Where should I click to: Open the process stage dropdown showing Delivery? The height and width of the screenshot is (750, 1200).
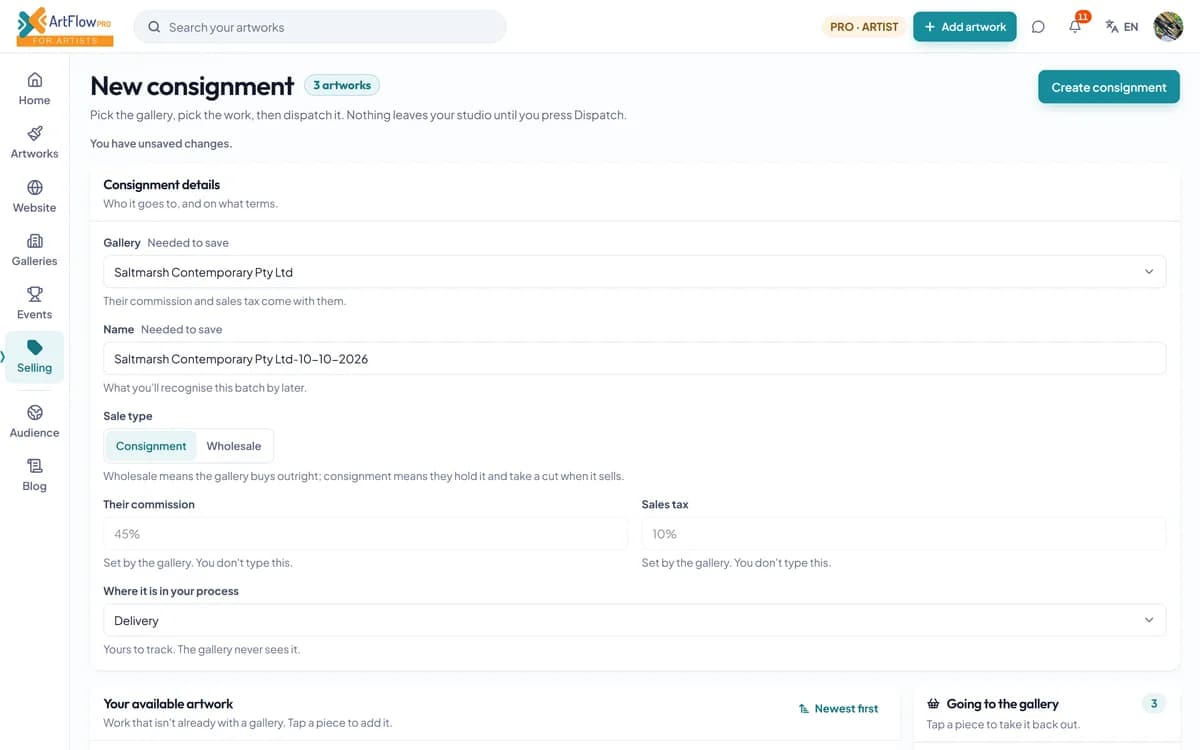coord(634,621)
